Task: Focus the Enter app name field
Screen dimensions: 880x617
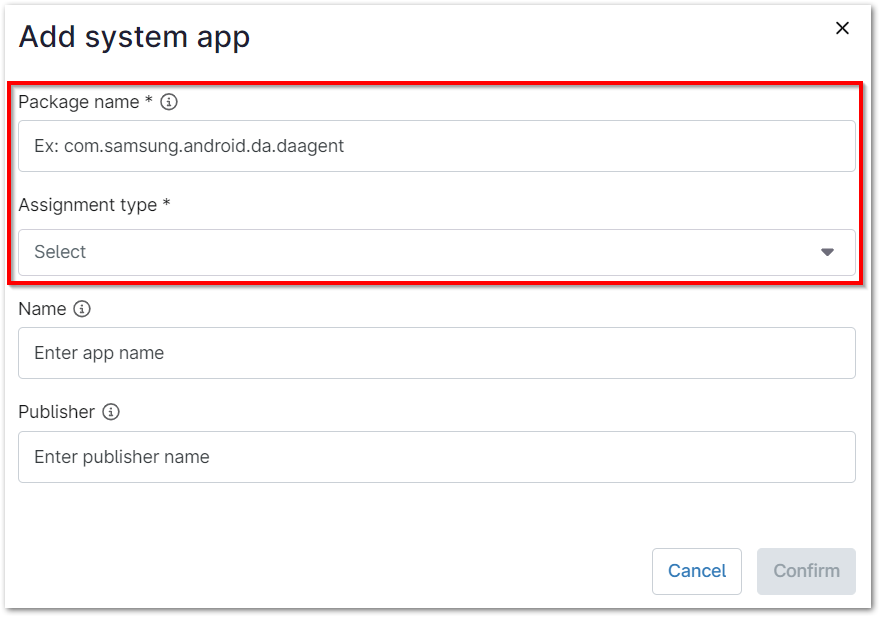Action: [437, 353]
